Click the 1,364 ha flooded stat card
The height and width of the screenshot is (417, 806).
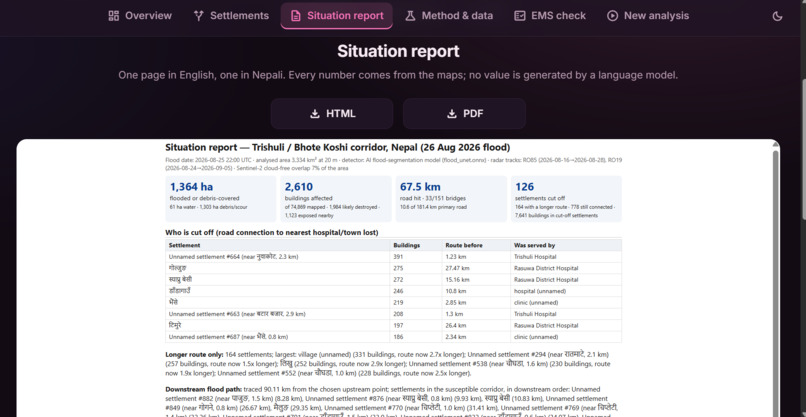221,199
